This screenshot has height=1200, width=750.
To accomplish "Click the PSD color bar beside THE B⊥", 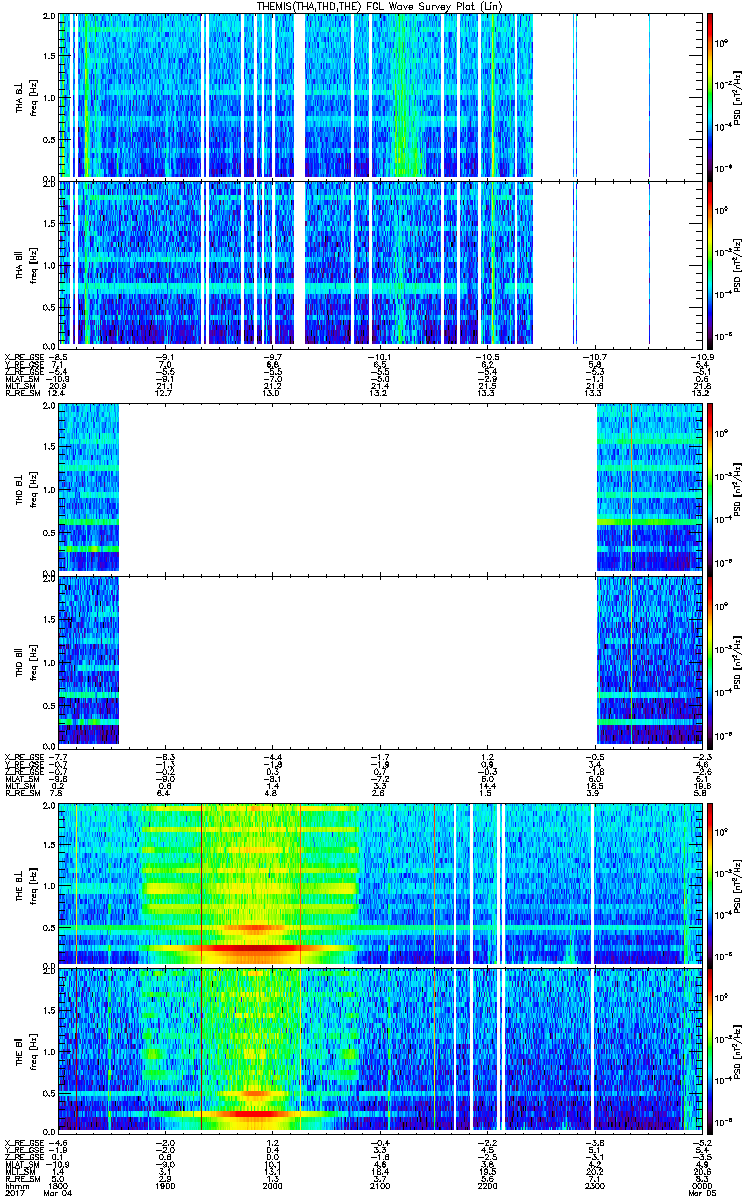I will point(710,884).
